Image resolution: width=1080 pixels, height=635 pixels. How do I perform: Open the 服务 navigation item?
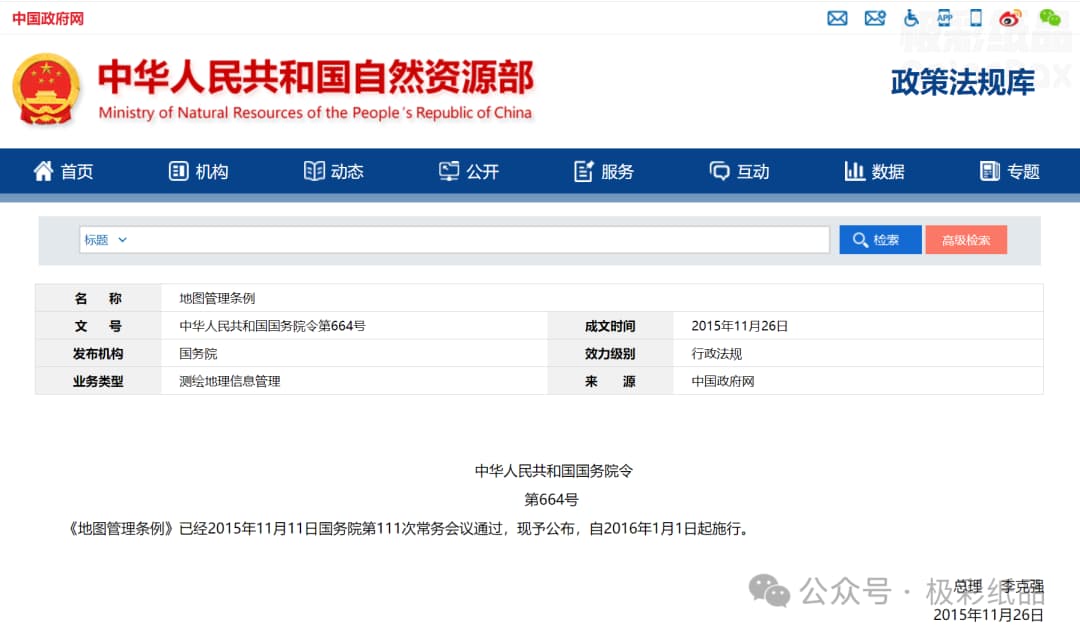604,171
